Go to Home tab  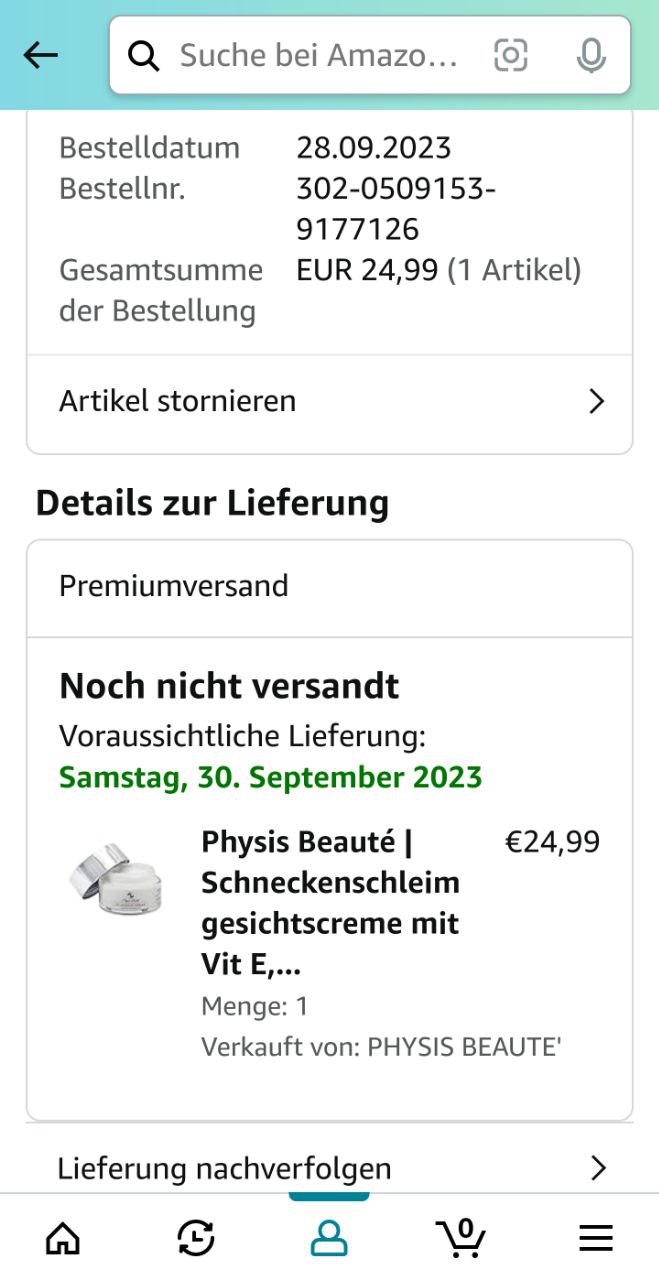coord(63,1239)
